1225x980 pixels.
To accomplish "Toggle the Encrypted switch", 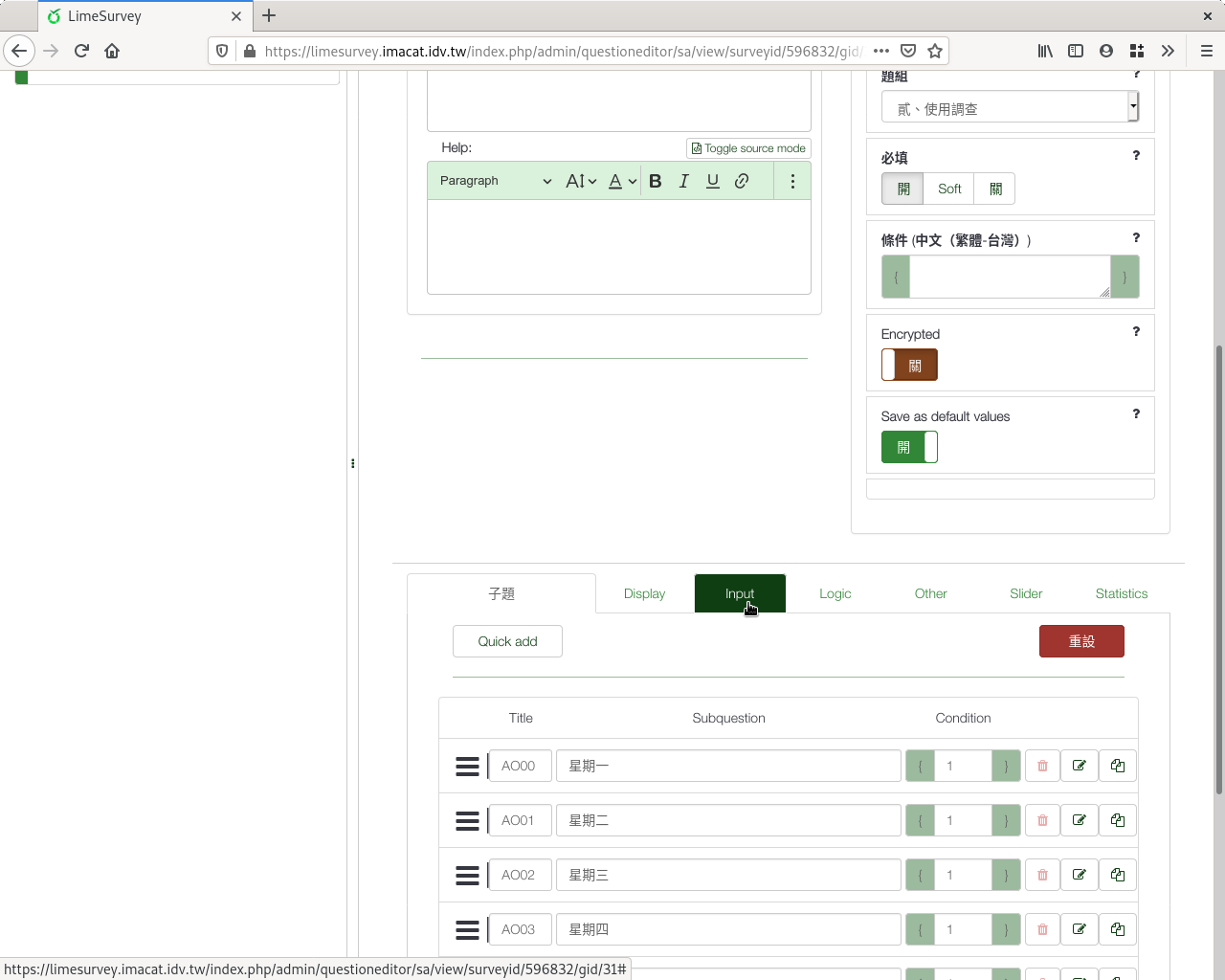I will point(909,365).
